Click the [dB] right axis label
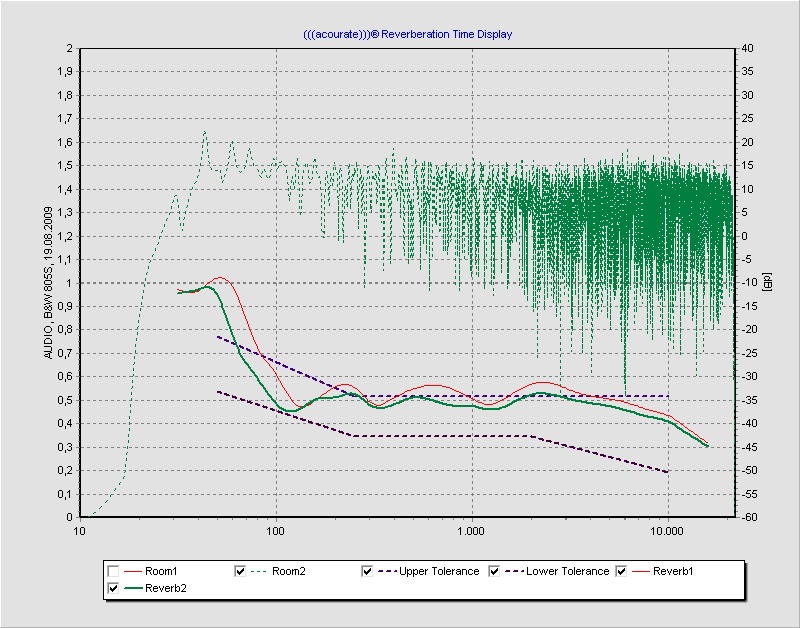800x628 pixels. coord(767,283)
